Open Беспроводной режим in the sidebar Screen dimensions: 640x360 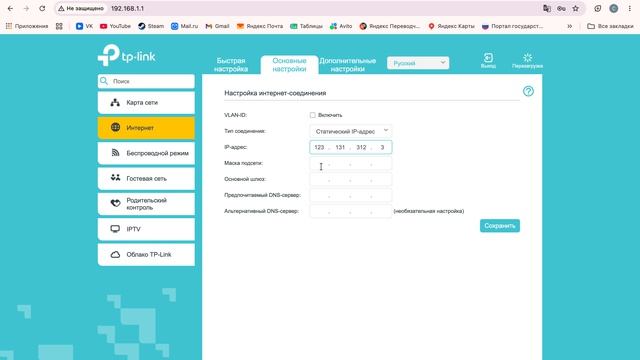pyautogui.click(x=146, y=153)
